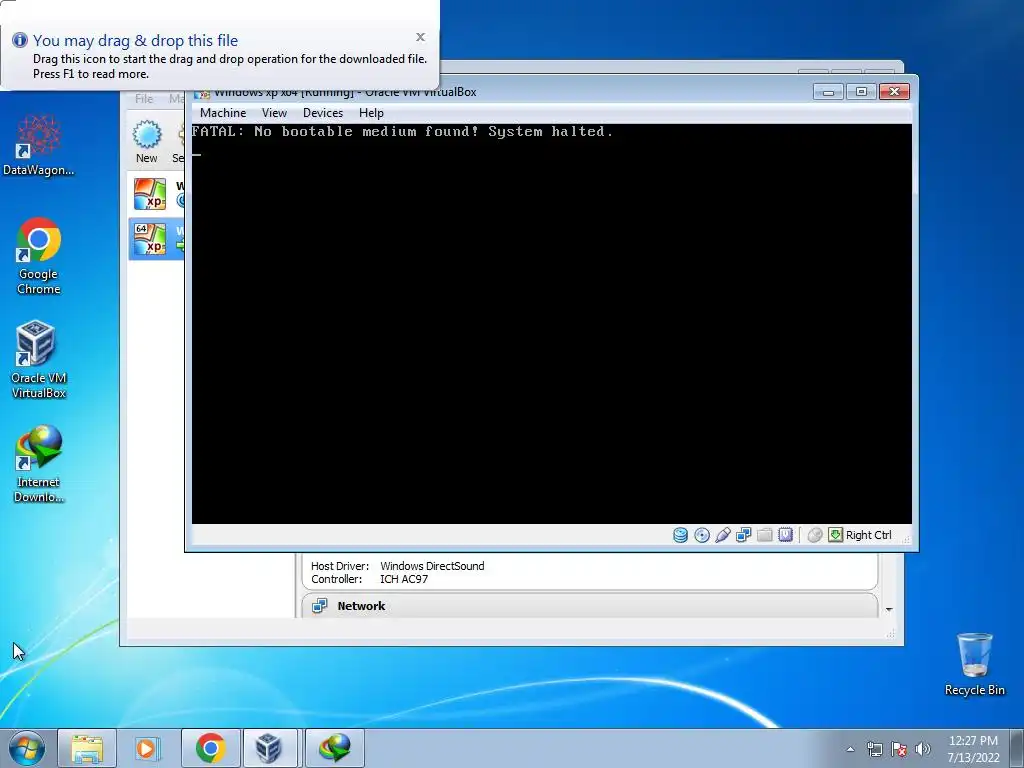This screenshot has width=1024, height=768.
Task: Click the hard disk activity status icon
Action: [680, 535]
